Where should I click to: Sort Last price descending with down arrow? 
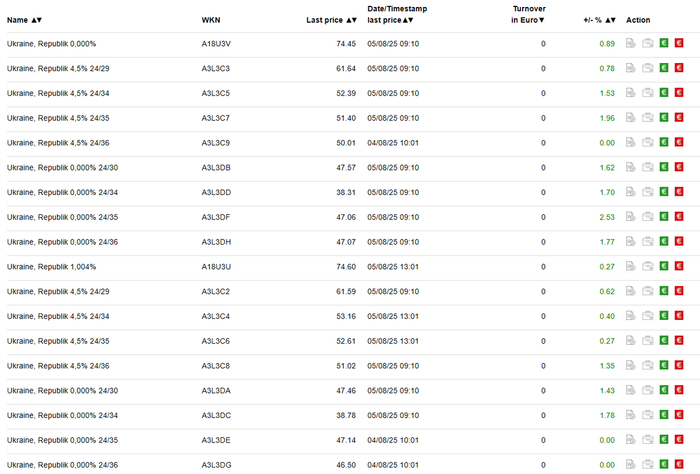[355, 20]
